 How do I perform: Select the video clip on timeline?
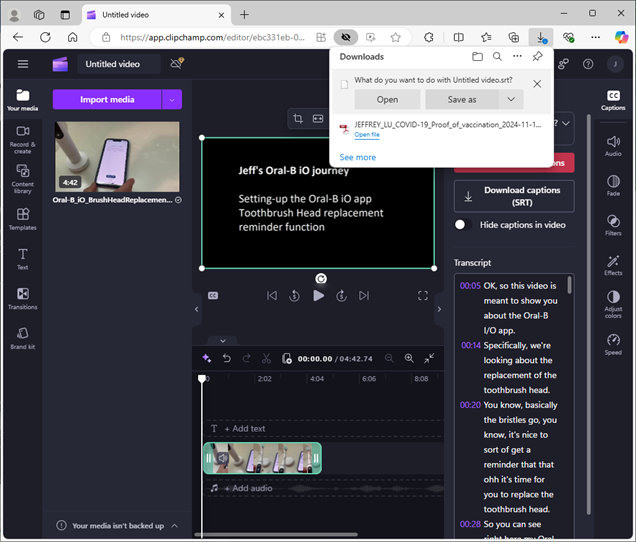coord(262,458)
